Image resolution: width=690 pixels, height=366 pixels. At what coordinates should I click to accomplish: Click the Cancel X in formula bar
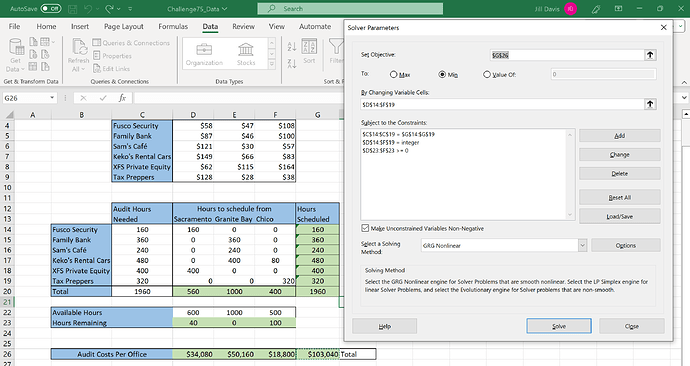[83, 98]
